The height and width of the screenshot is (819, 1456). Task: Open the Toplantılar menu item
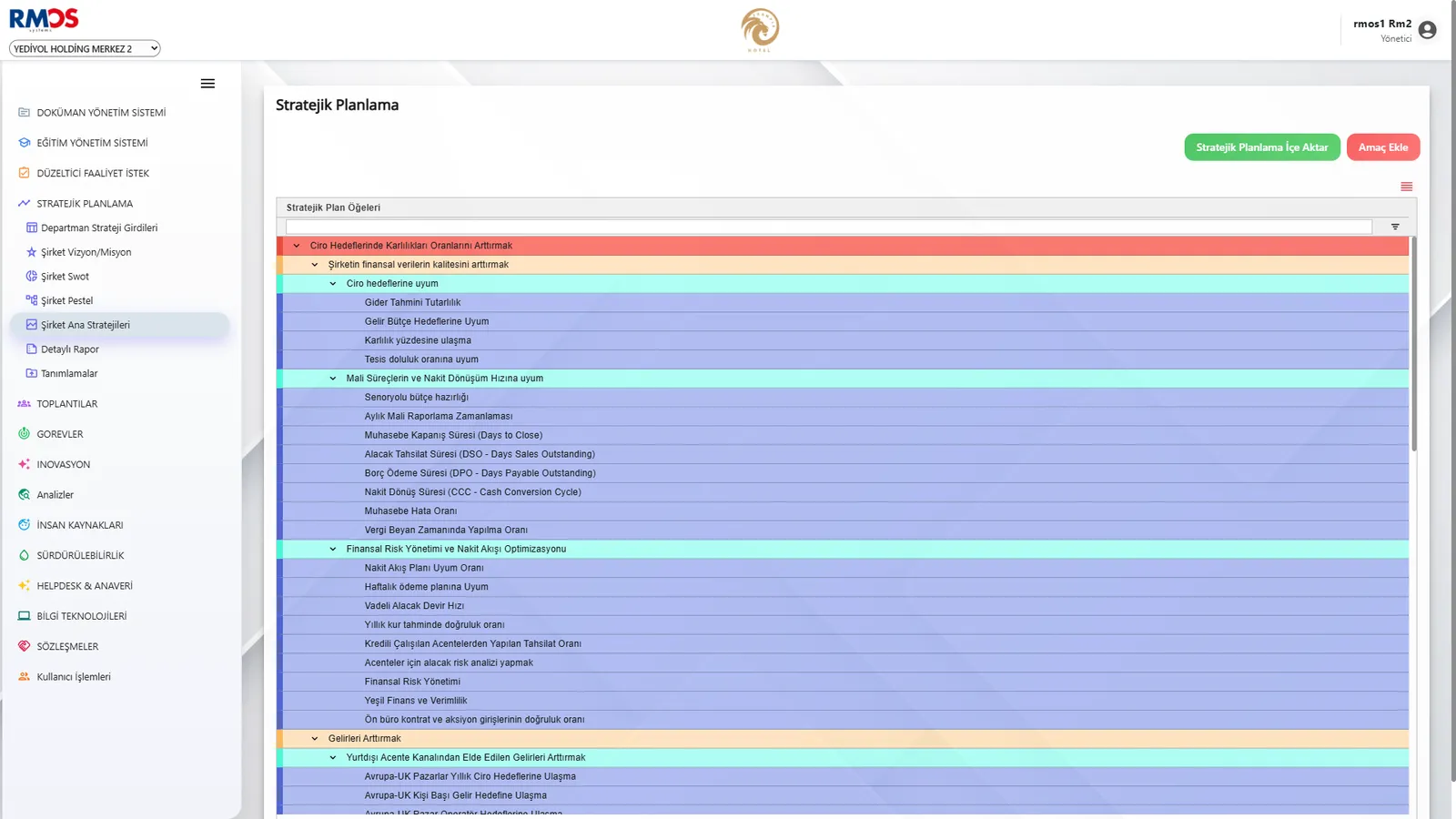67,404
